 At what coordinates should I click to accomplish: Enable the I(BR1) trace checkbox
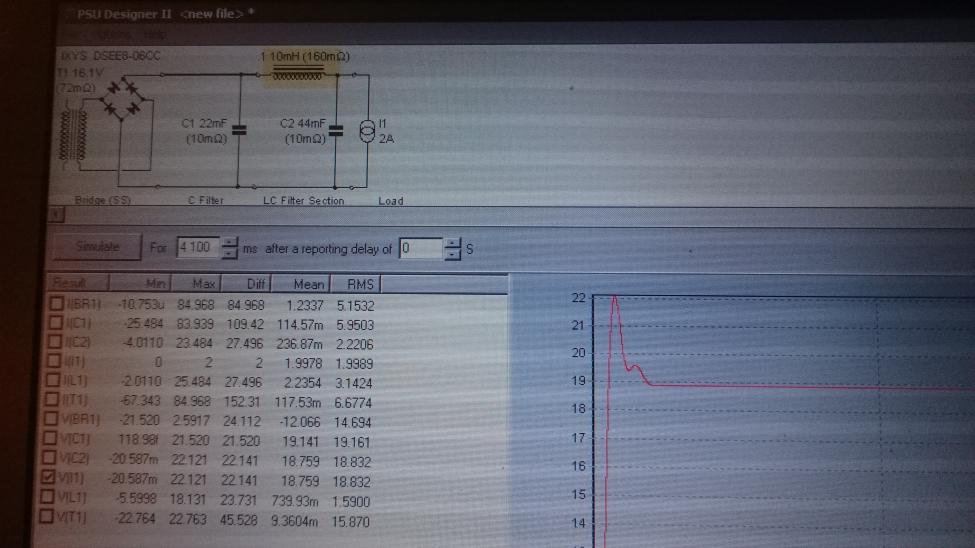[57, 304]
